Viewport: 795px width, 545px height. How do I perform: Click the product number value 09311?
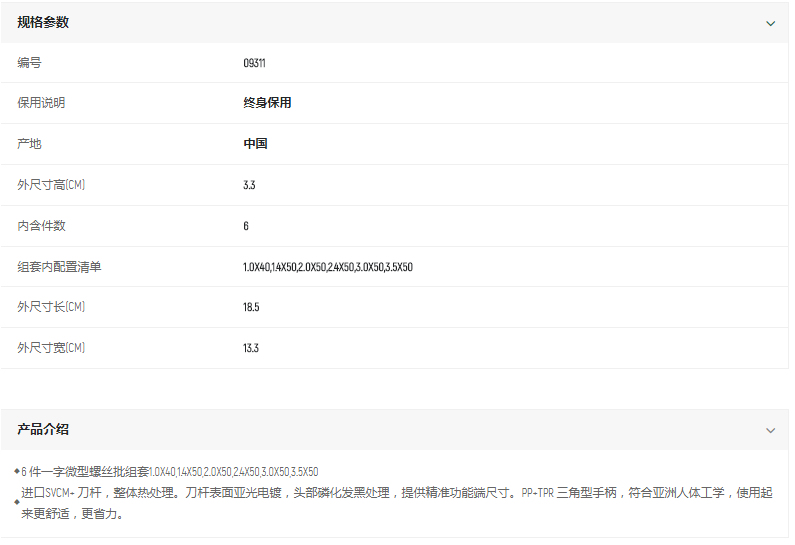pyautogui.click(x=254, y=63)
